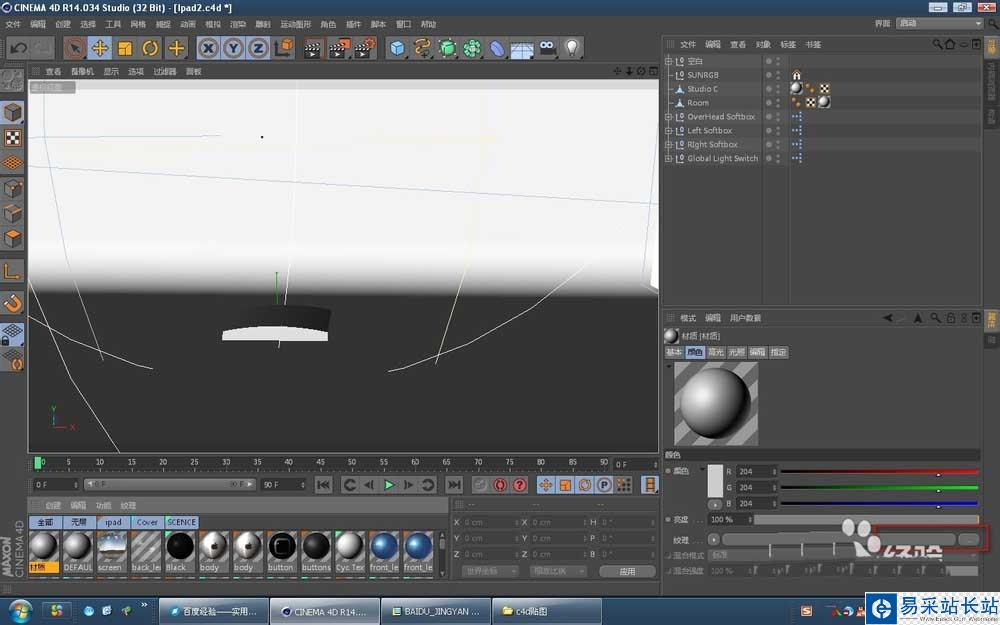Viewport: 1000px width, 625px height.
Task: Open the Render Settings icon
Action: coord(364,47)
